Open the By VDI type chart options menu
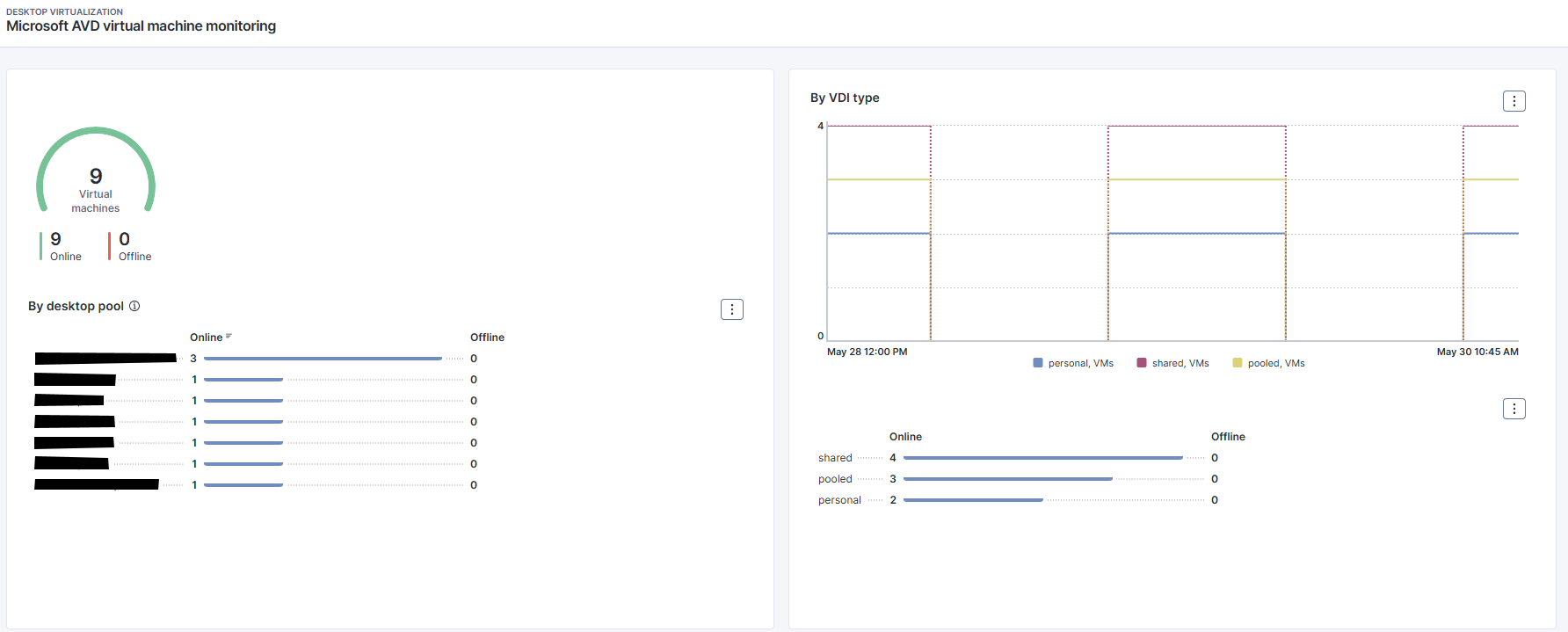 point(1514,101)
